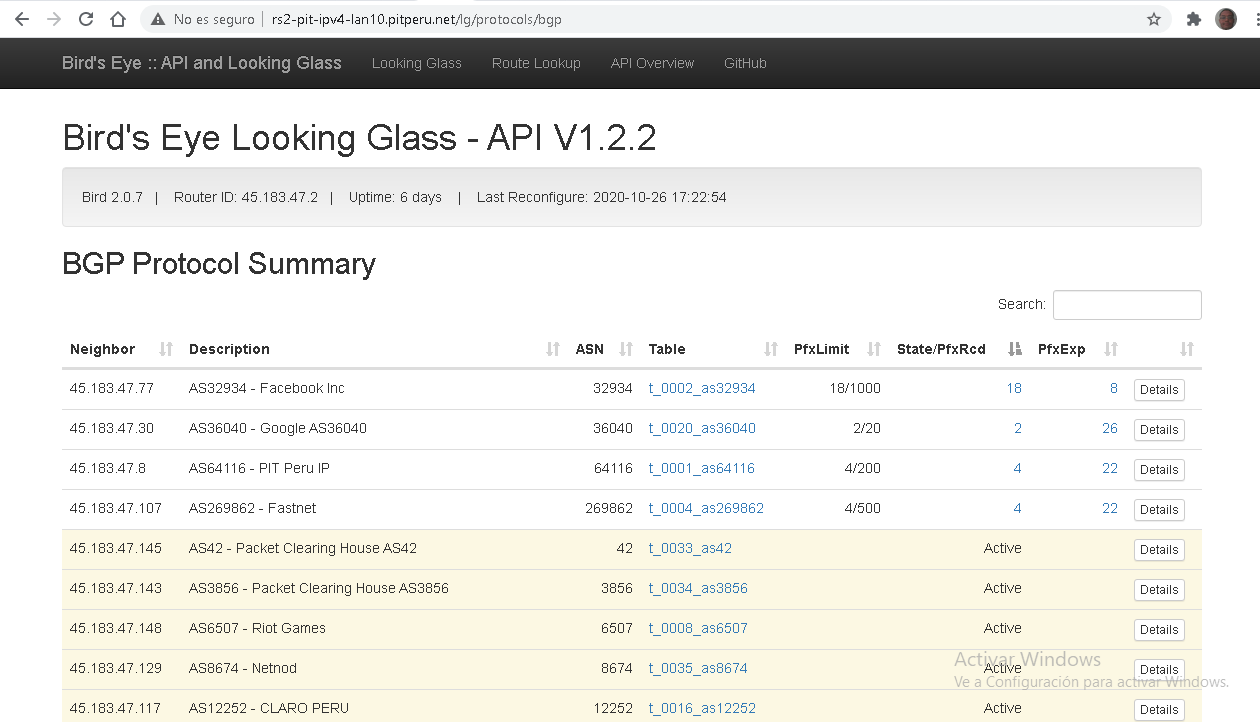Sort table by PfxExp column

coord(1078,349)
